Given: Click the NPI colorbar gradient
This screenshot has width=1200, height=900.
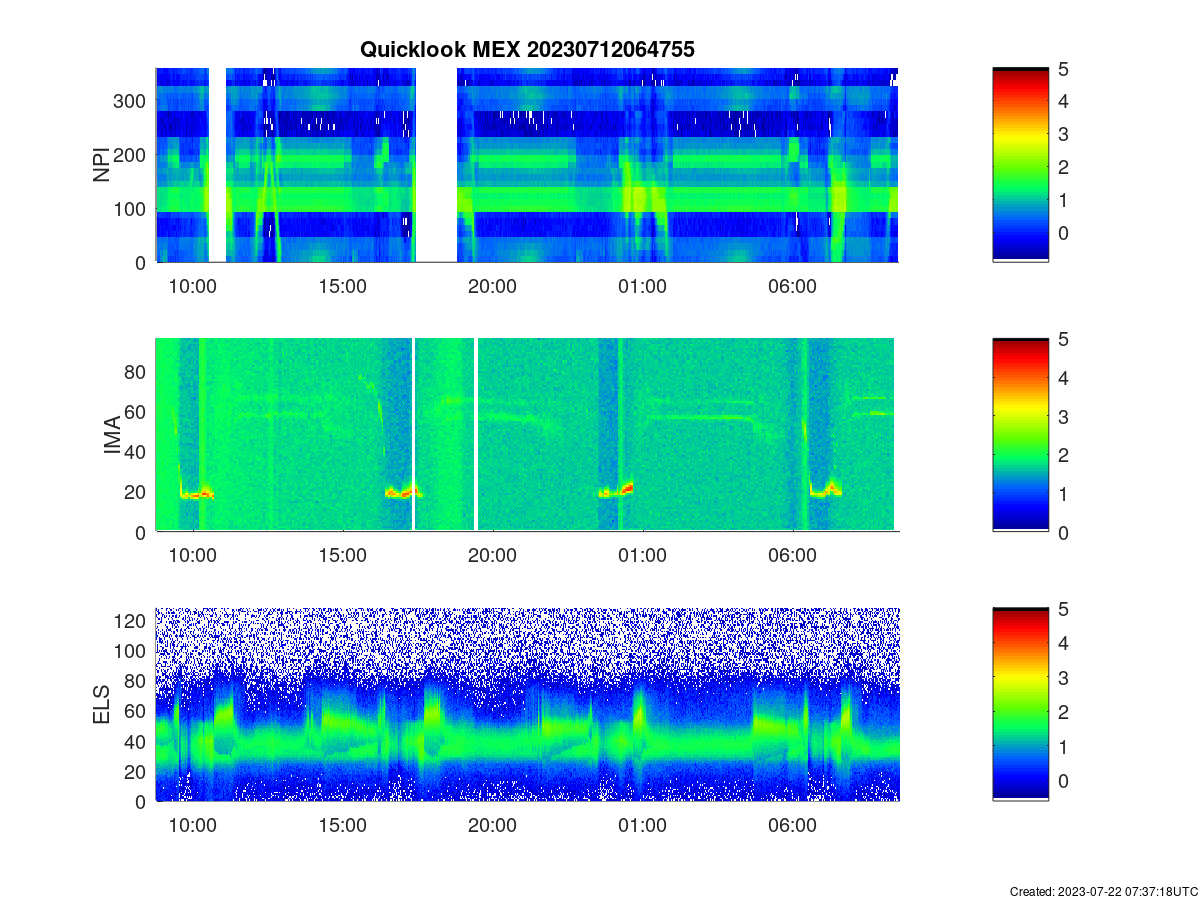Looking at the screenshot, I should coord(1020,165).
